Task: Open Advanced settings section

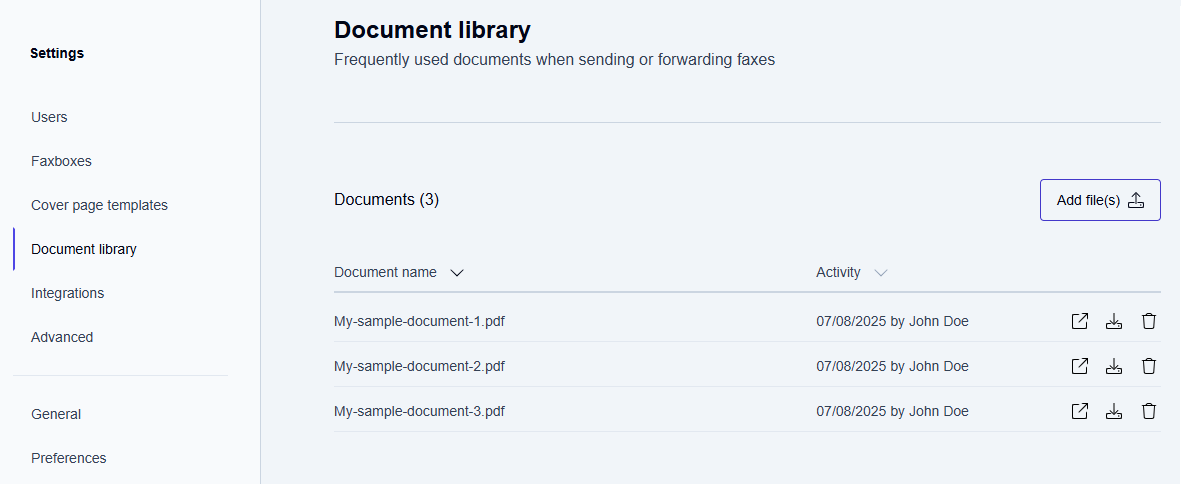Action: tap(62, 337)
